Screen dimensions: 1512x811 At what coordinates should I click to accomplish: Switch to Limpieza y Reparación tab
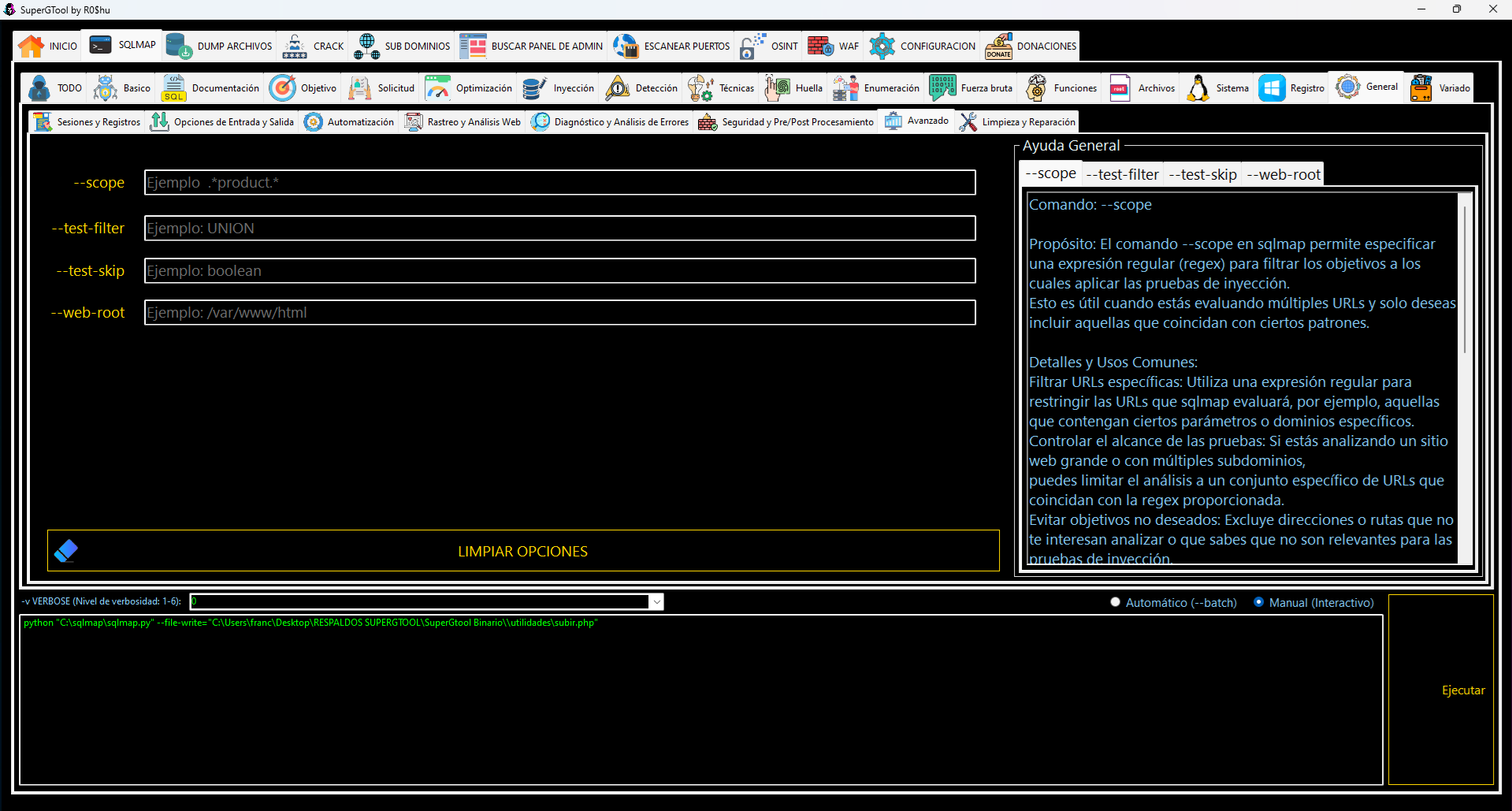coord(1017,122)
